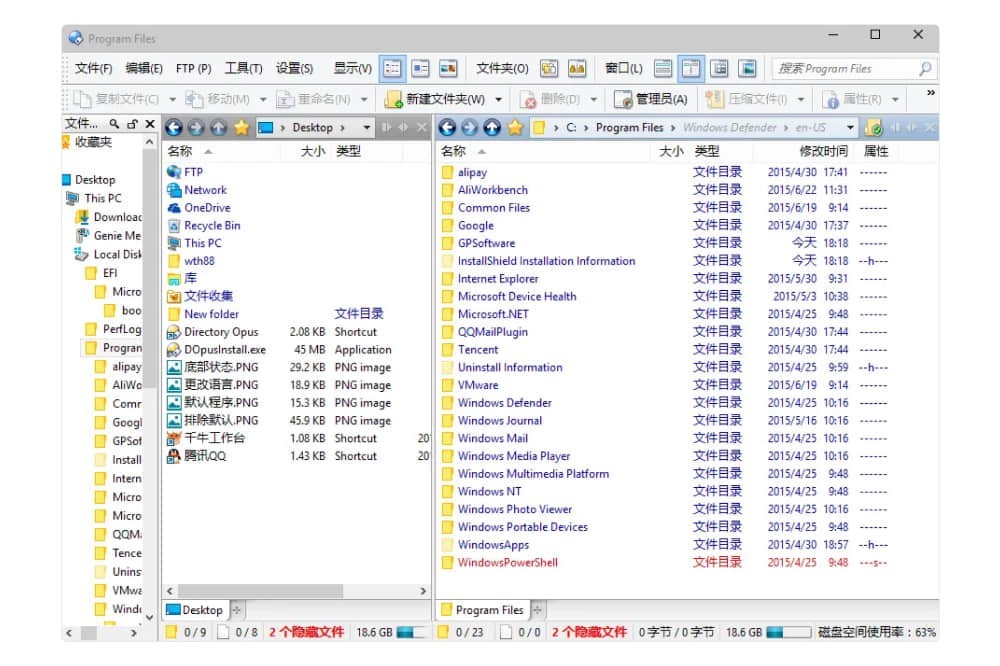Open the FTP (P) menu
Screen dimensions: 1000x666
[193, 68]
